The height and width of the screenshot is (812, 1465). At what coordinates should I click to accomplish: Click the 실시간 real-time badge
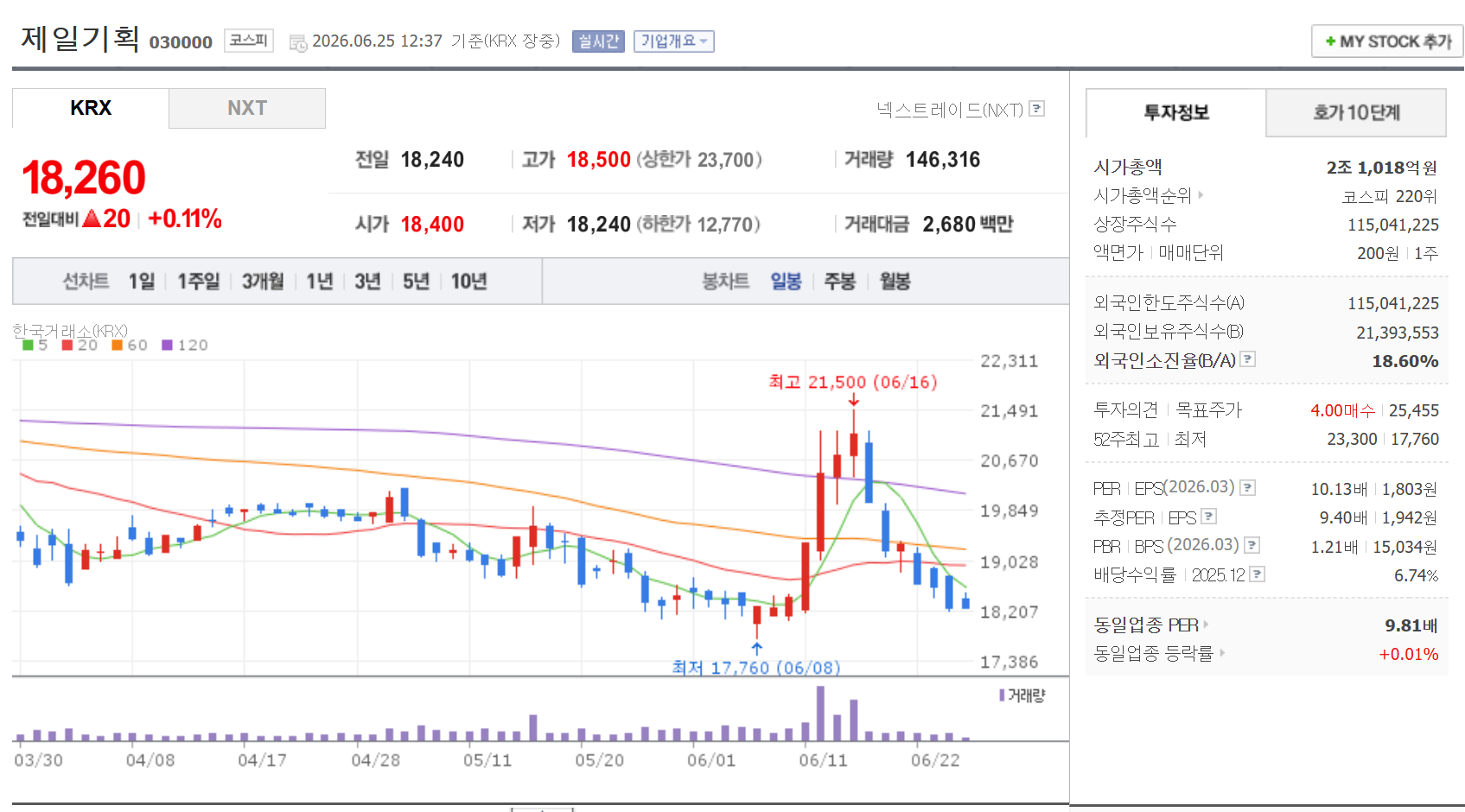pyautogui.click(x=598, y=41)
